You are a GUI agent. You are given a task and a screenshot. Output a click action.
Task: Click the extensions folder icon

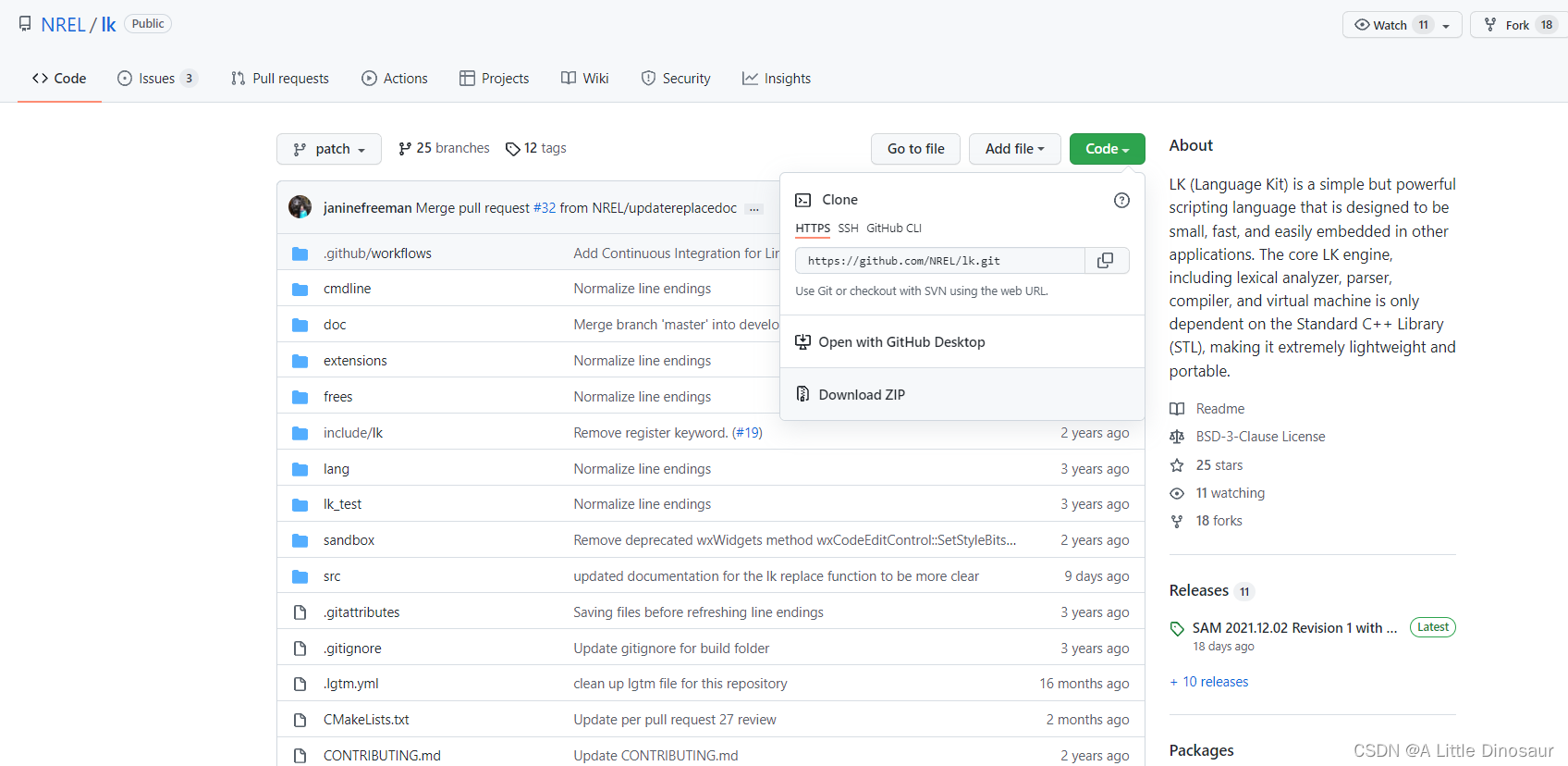(x=300, y=361)
